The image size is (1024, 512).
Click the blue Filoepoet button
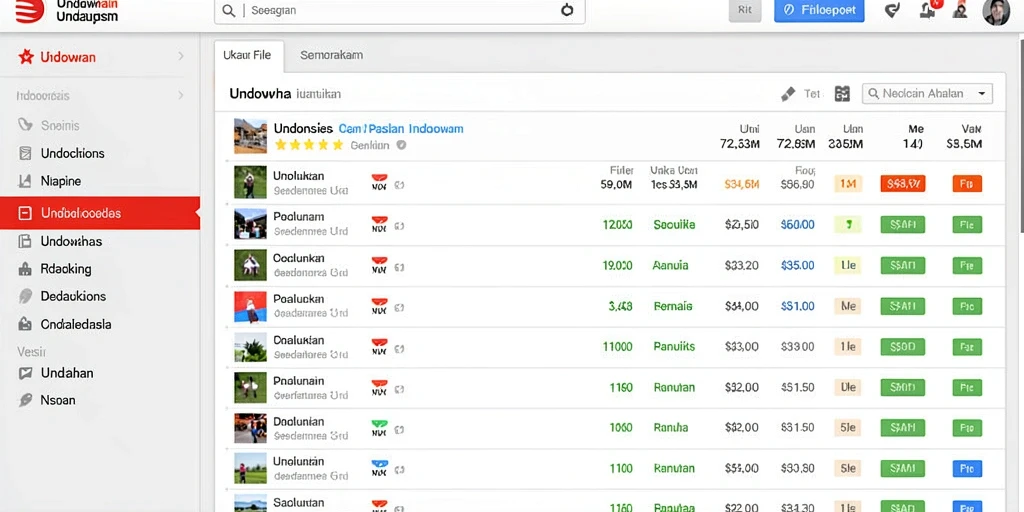[x=819, y=10]
